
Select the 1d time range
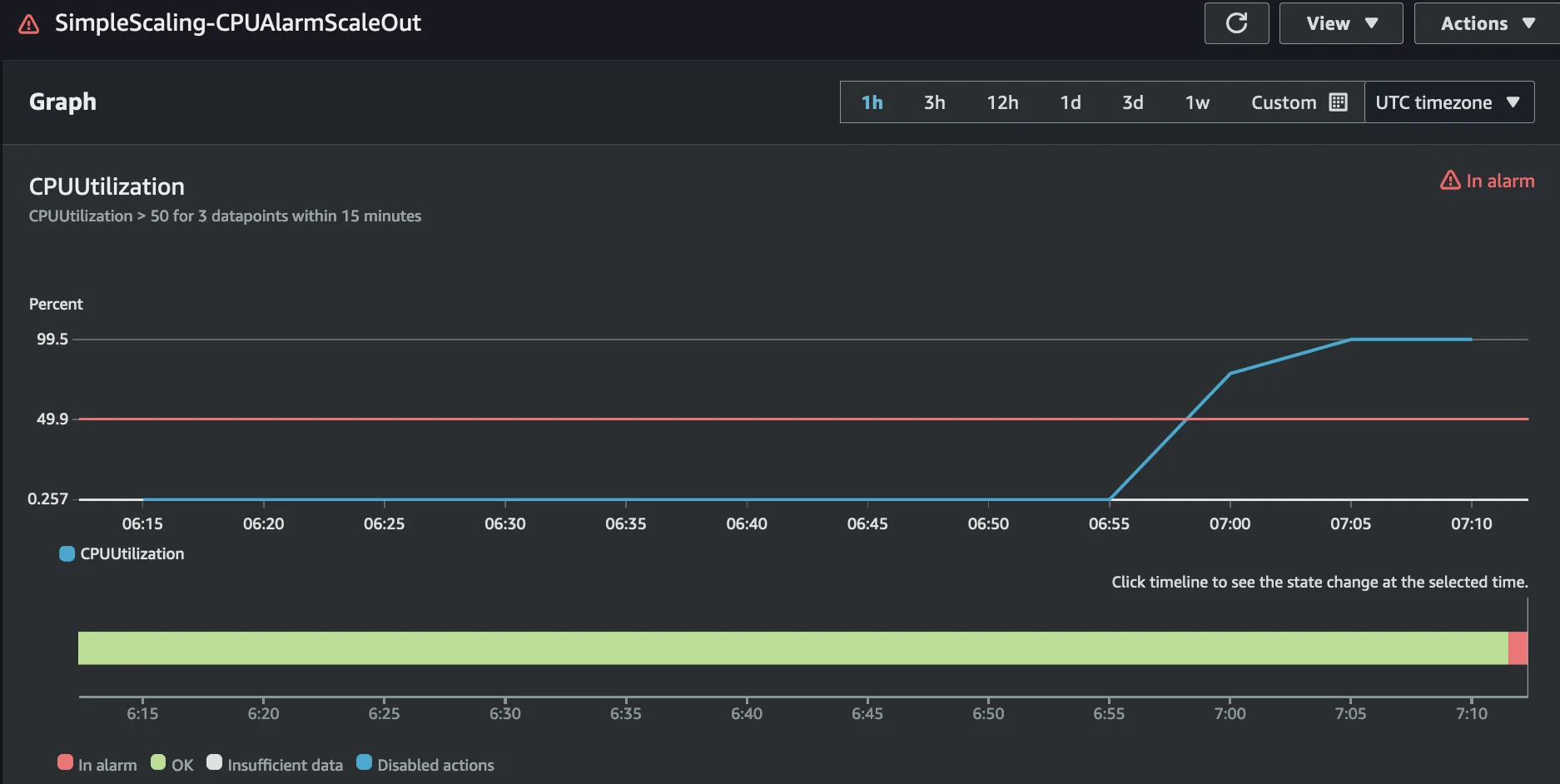click(x=1071, y=102)
